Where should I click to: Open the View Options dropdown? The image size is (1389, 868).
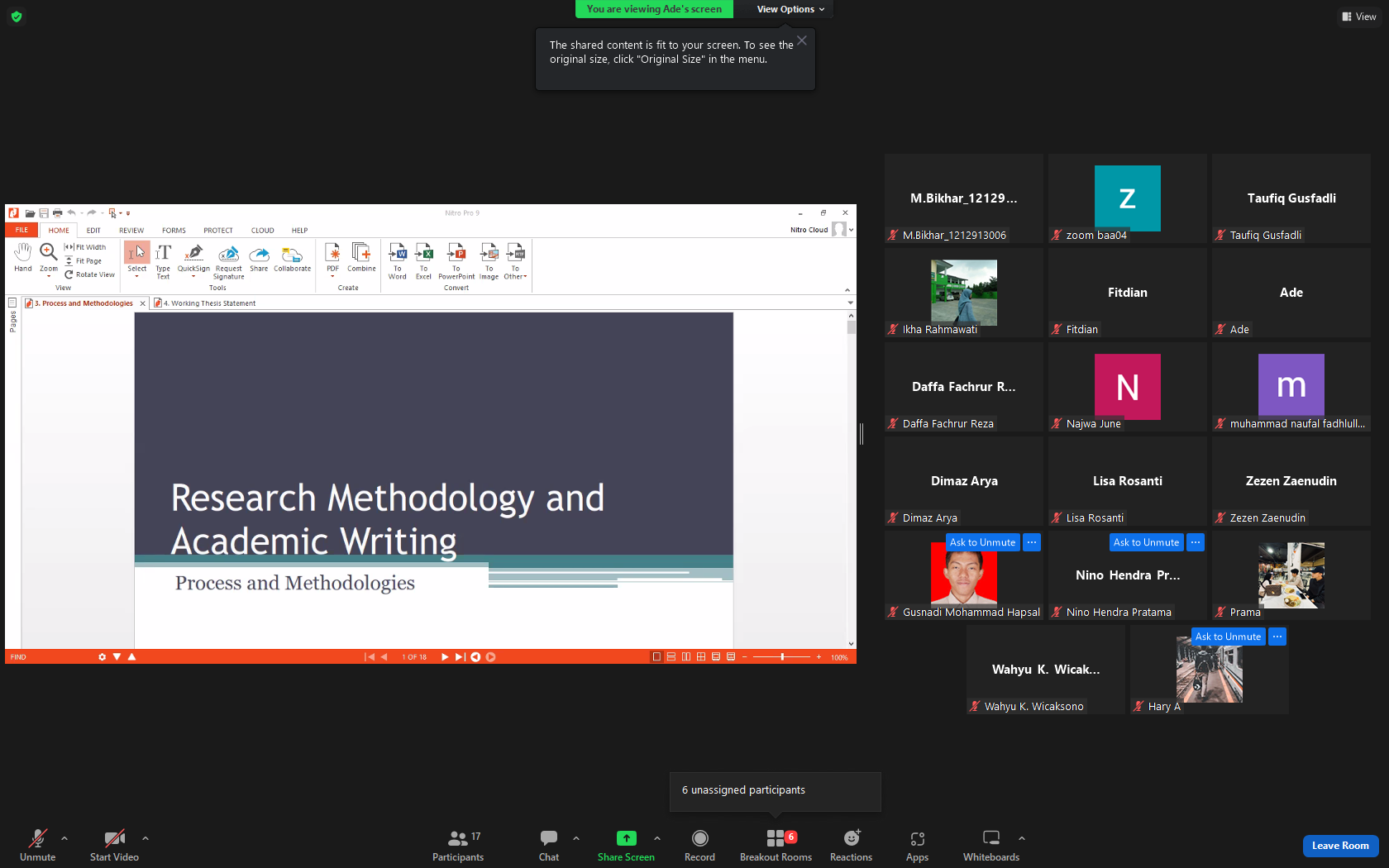coord(790,9)
